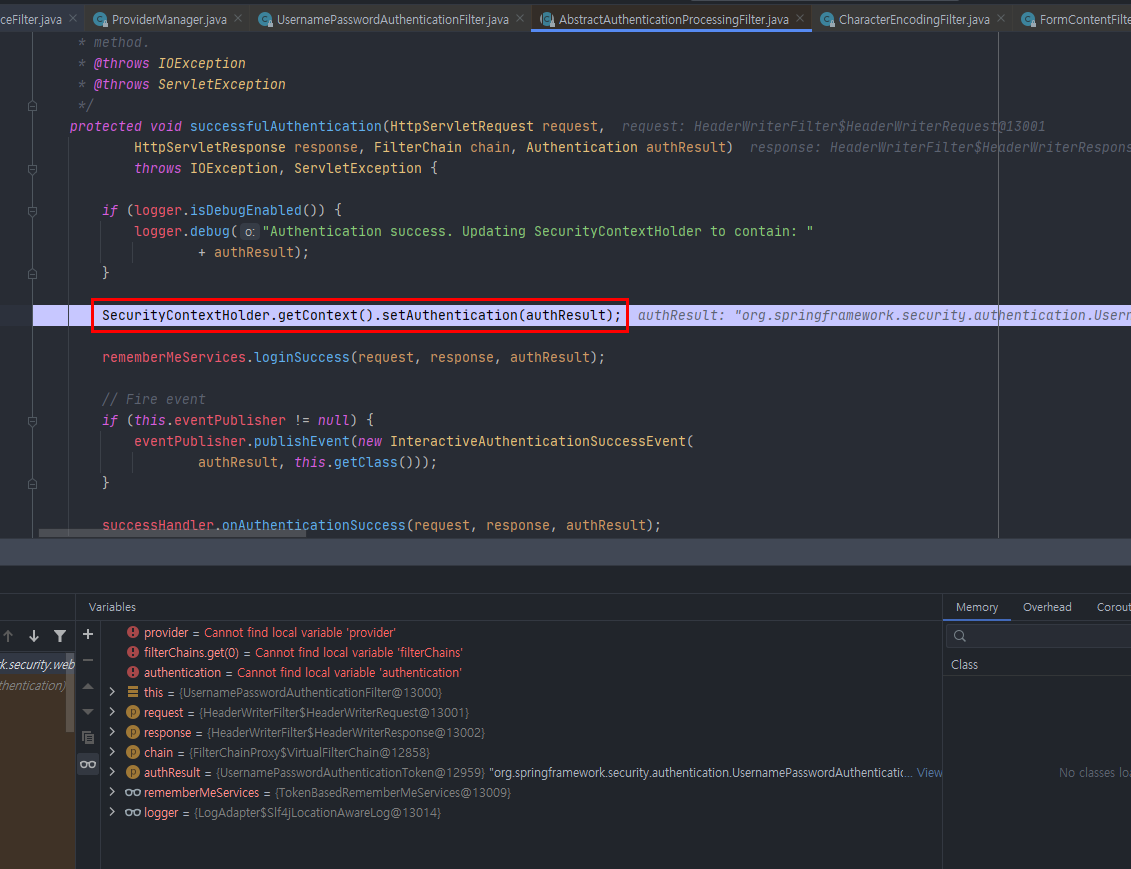Toggle show watches glasses icon
The image size is (1131, 869).
(x=88, y=764)
